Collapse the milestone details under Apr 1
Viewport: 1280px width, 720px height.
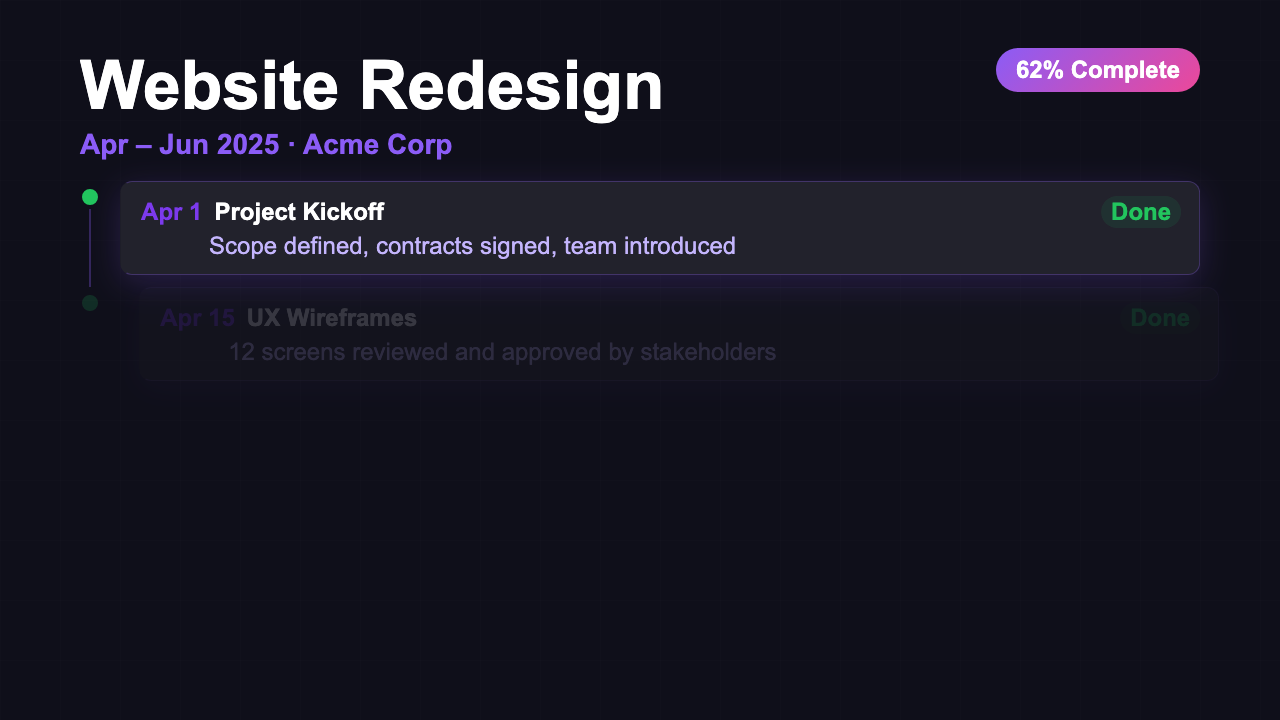pos(660,228)
